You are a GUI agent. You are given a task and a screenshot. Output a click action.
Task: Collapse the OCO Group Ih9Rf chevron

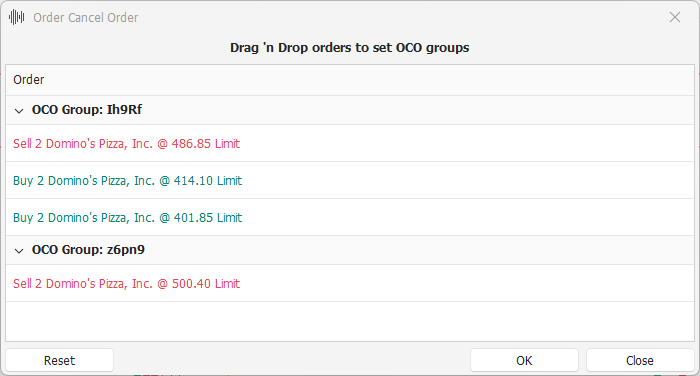[19, 110]
